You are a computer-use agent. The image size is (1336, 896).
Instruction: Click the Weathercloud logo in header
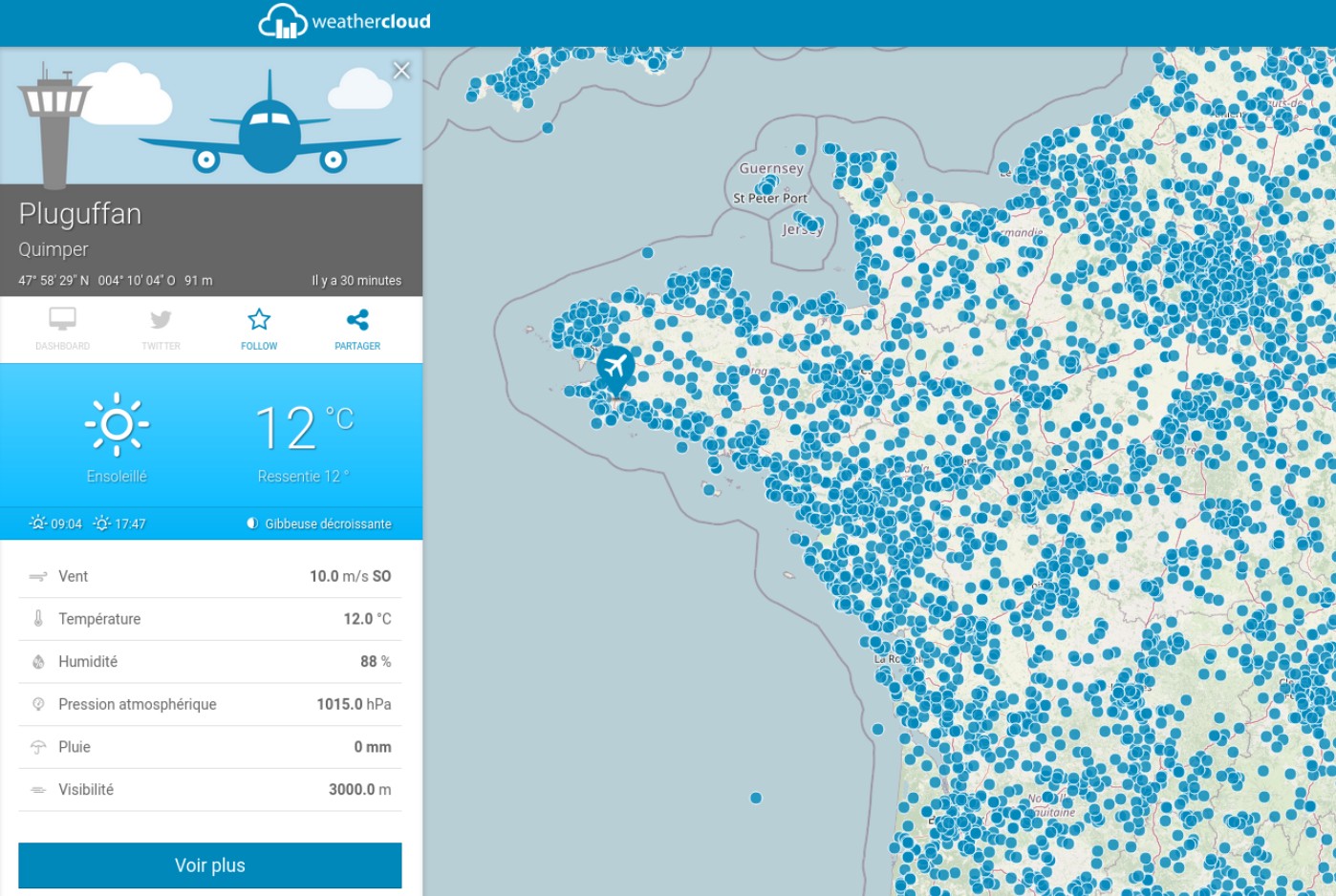coord(345,21)
